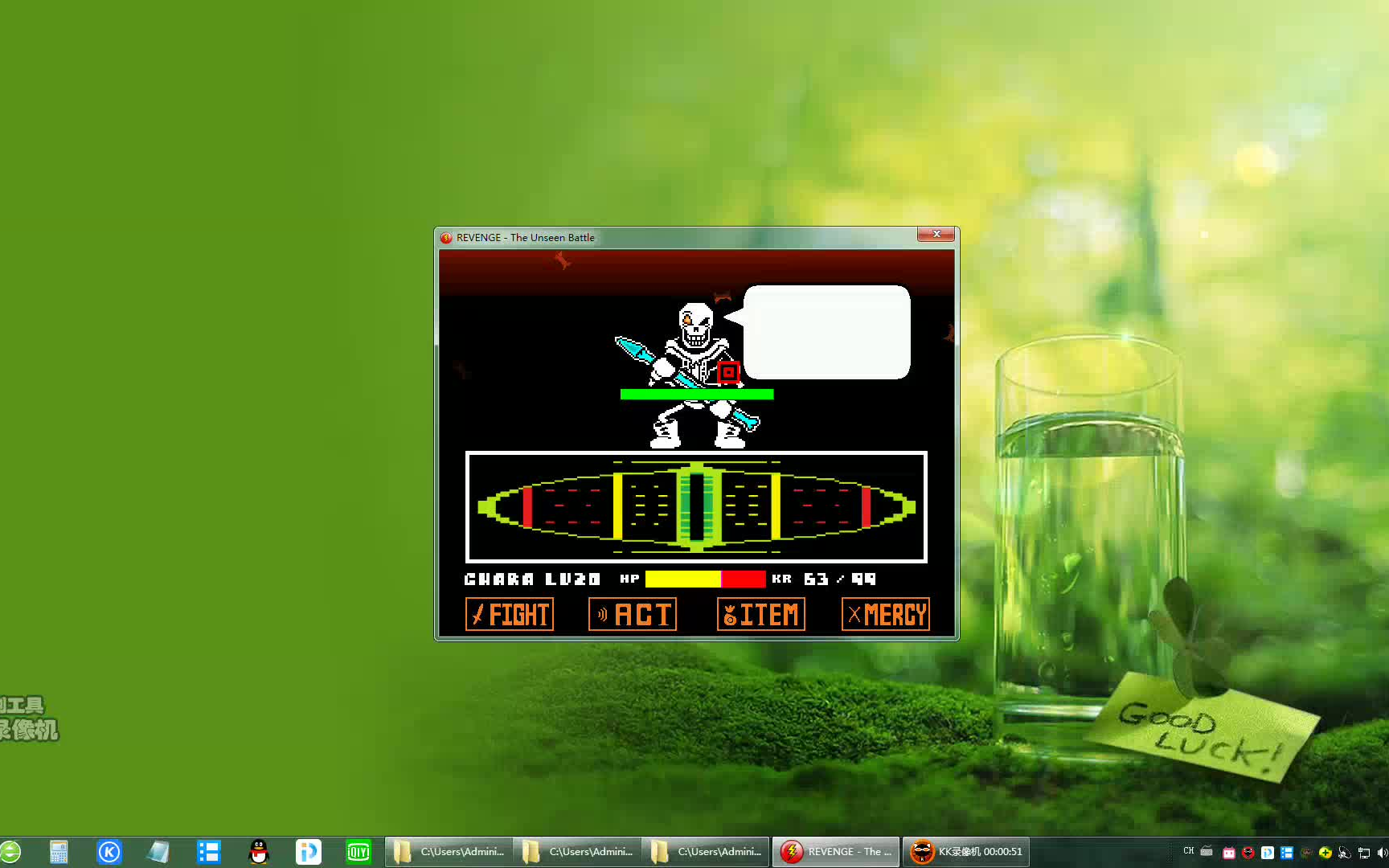Switch to the second C:\Users\Admini... folder window
1389x868 pixels.
(578, 852)
